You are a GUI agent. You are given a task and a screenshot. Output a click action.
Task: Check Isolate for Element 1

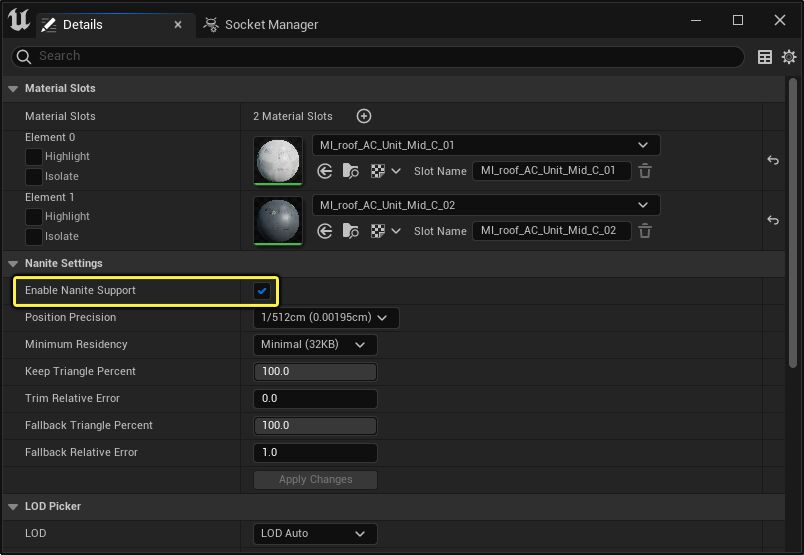click(34, 237)
